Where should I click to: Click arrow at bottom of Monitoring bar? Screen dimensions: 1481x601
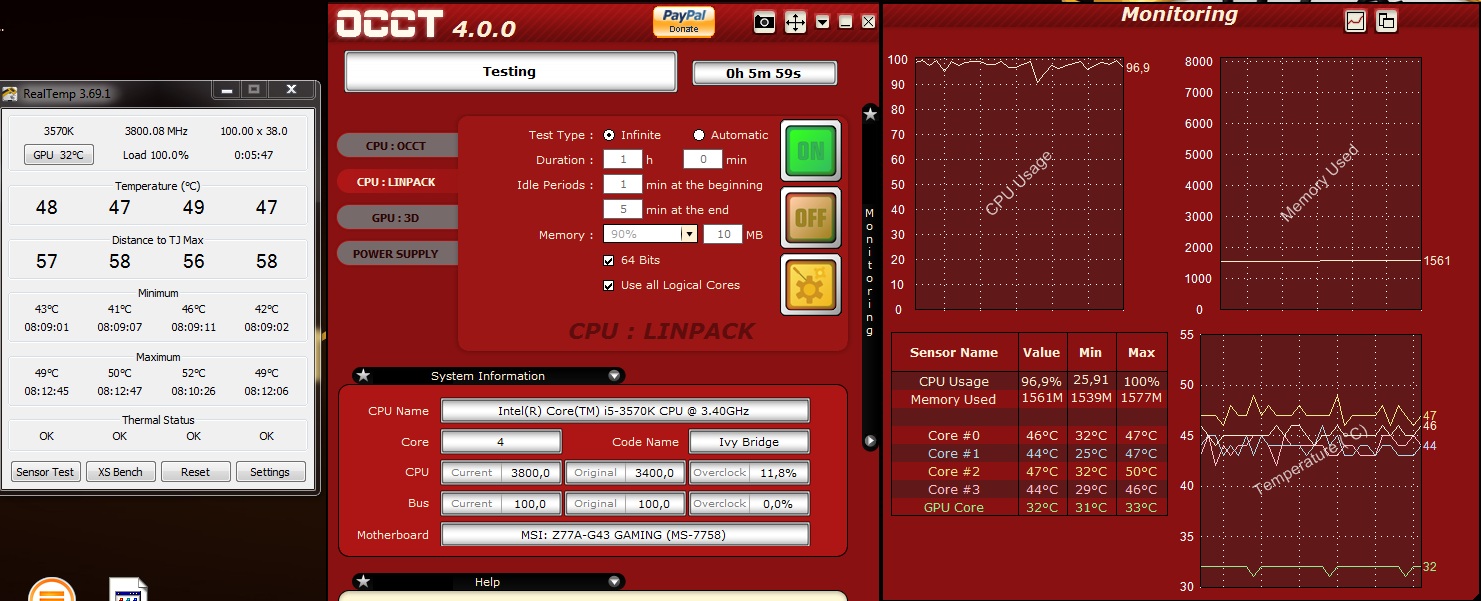(870, 440)
